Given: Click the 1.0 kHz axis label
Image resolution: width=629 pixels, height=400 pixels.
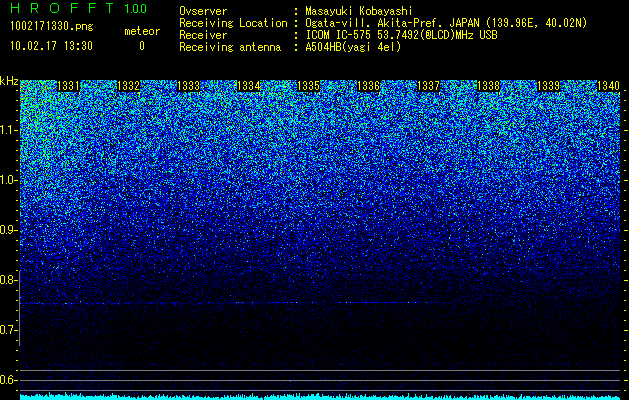Looking at the screenshot, I should pos(8,180).
